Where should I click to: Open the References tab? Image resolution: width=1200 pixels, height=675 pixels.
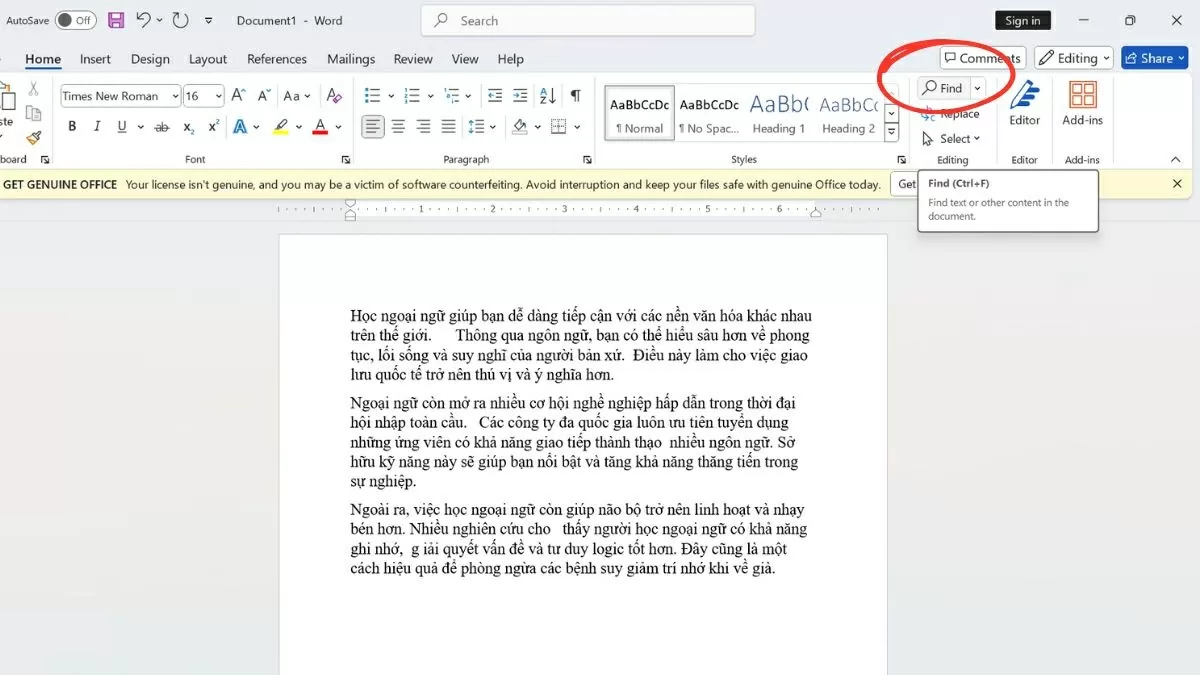tap(279, 59)
